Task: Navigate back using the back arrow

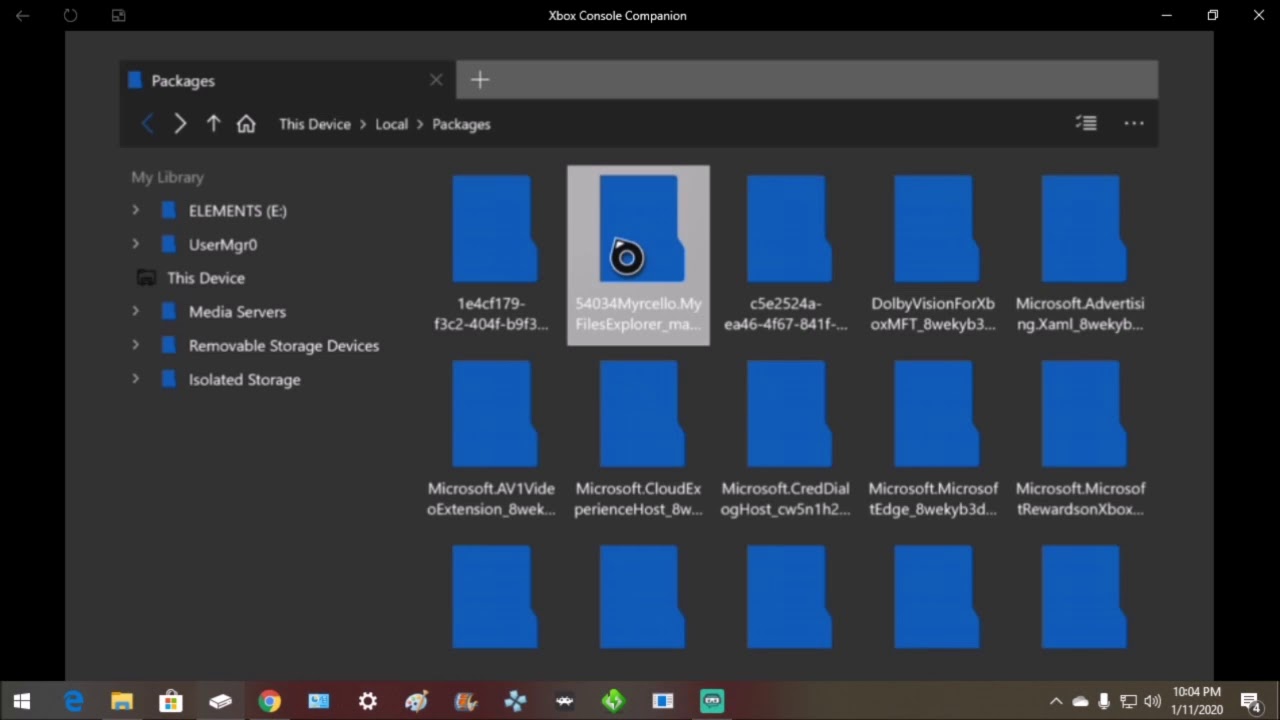Action: 147,123
